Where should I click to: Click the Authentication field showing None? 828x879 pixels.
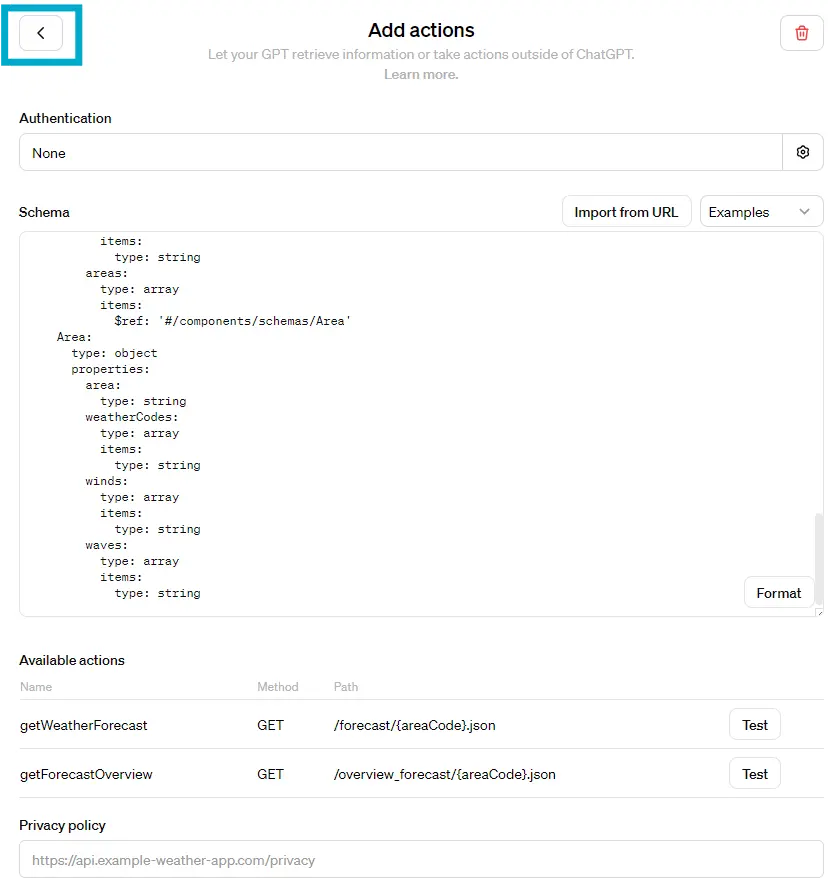tap(400, 153)
